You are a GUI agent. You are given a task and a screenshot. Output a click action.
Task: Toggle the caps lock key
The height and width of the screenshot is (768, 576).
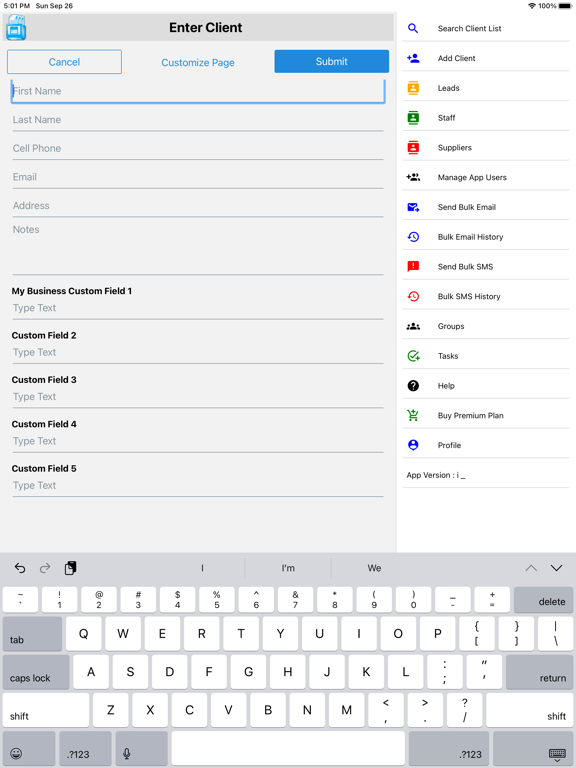(36, 672)
